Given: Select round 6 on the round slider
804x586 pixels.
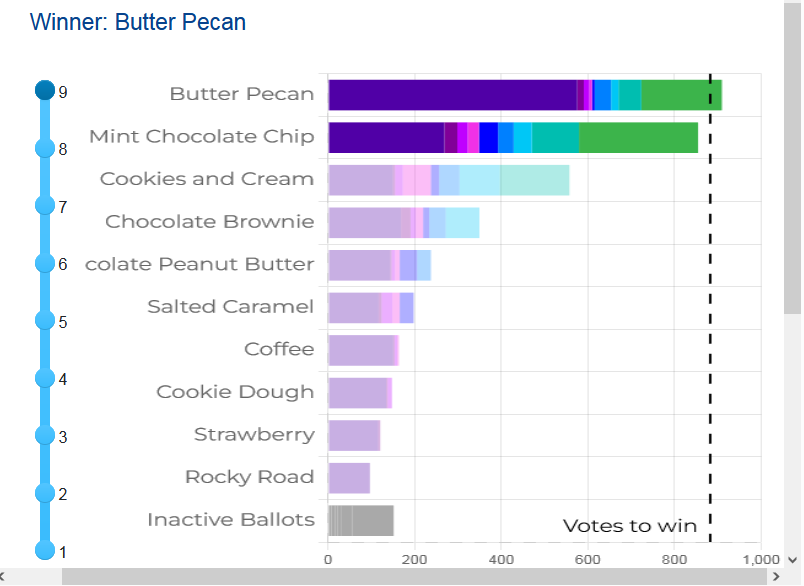Looking at the screenshot, I should click(x=45, y=263).
